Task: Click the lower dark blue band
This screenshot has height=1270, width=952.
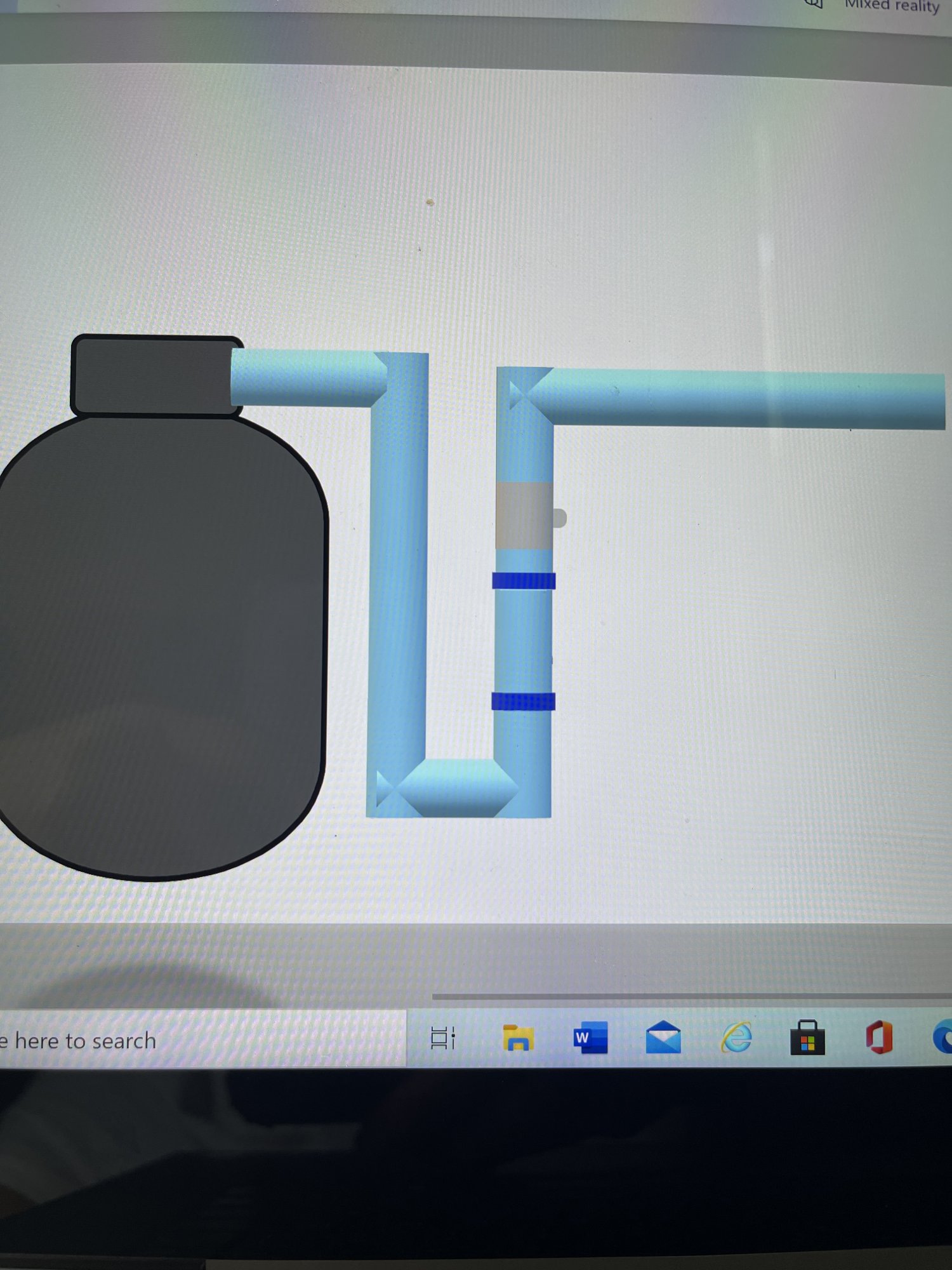Action: click(524, 701)
